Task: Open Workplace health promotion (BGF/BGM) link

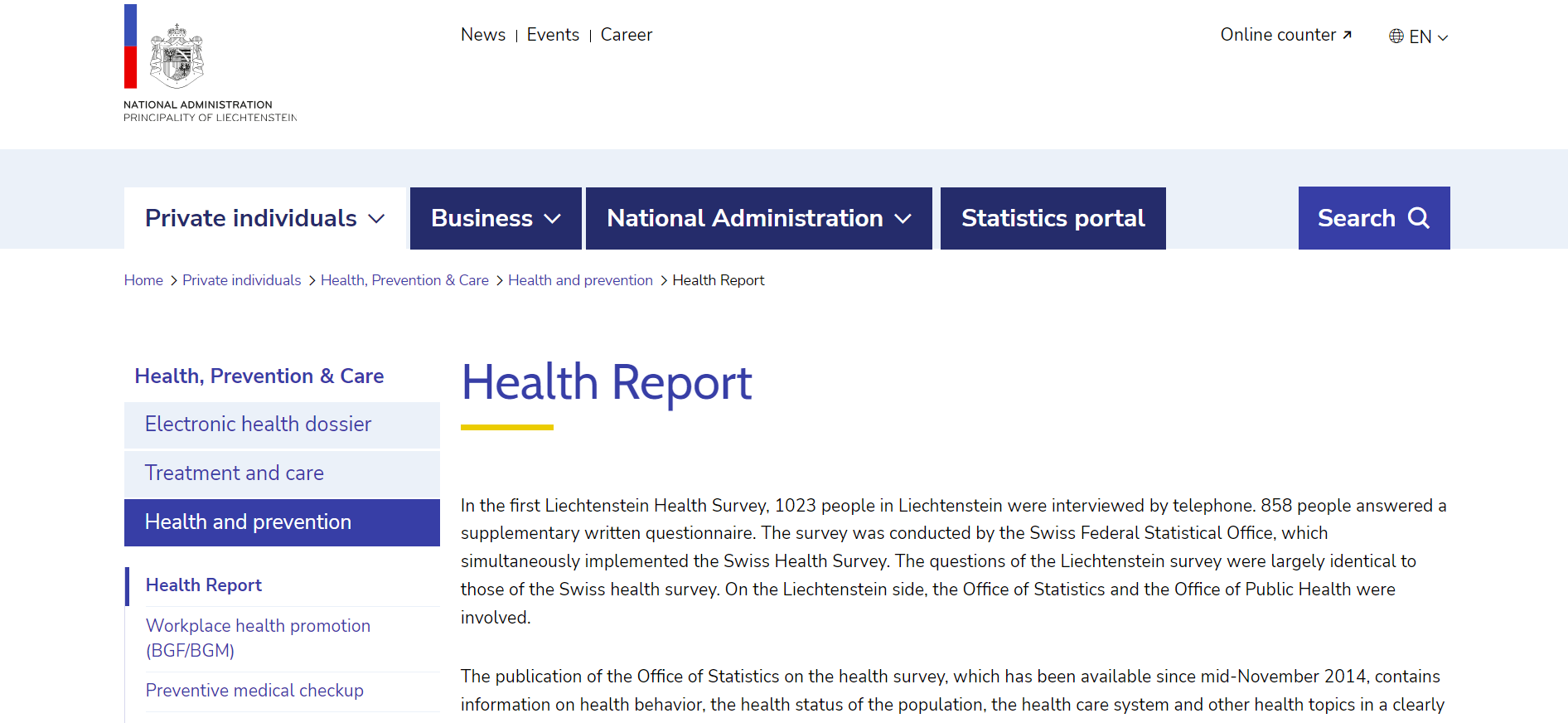Action: click(x=258, y=638)
